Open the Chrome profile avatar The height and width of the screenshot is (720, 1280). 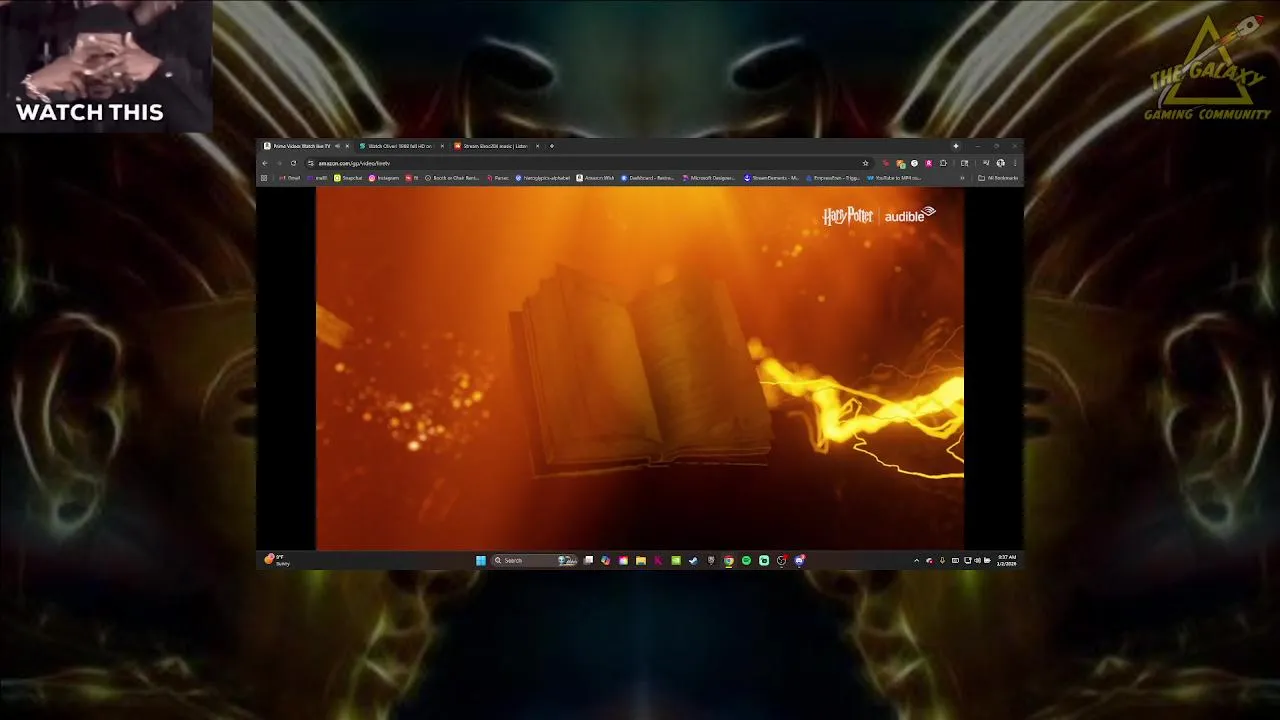[1000, 163]
